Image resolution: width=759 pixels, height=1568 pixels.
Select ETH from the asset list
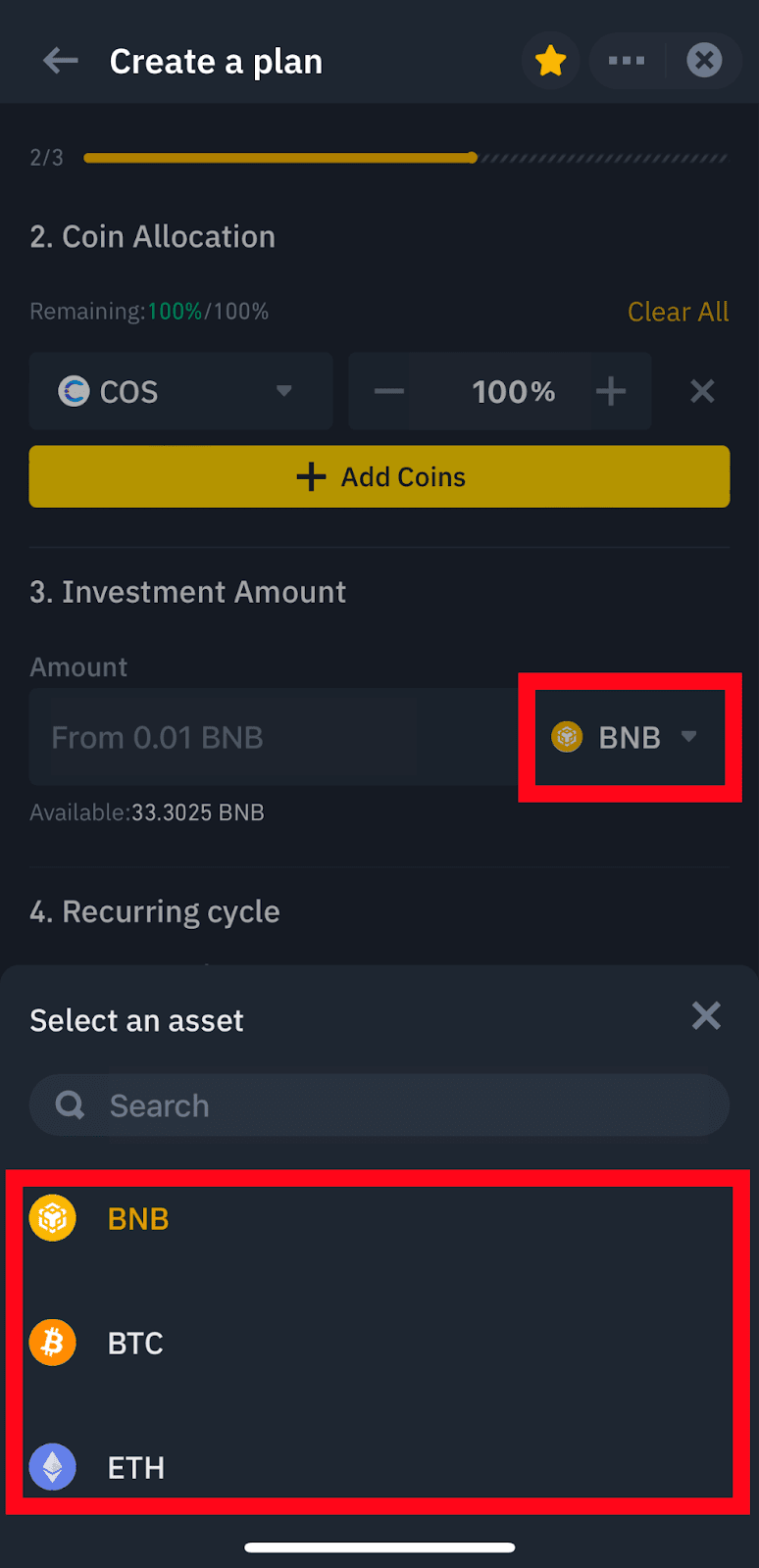(379, 1467)
